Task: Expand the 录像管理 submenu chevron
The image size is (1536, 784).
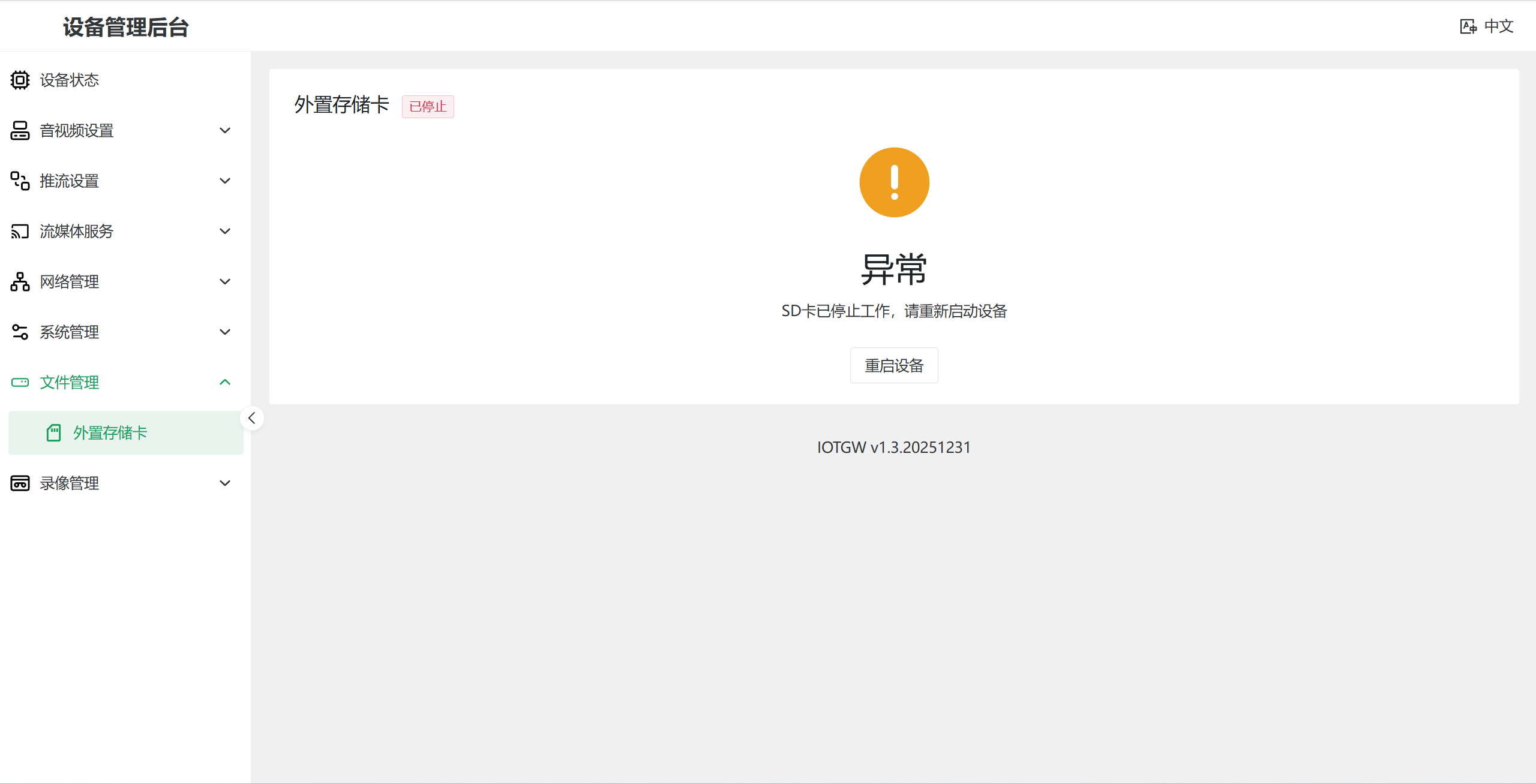Action: pos(225,483)
